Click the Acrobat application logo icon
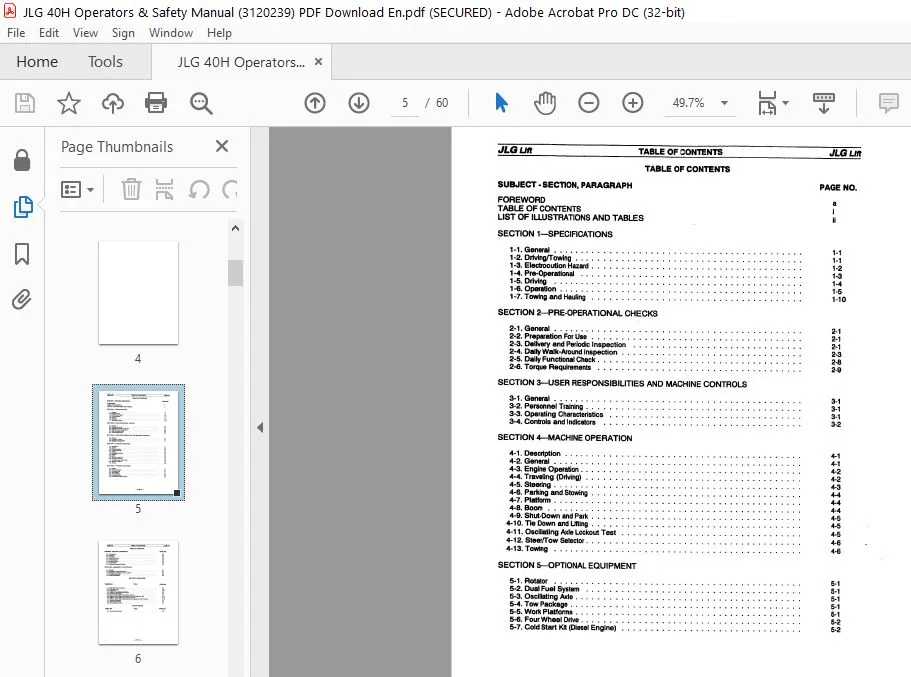 tap(10, 12)
